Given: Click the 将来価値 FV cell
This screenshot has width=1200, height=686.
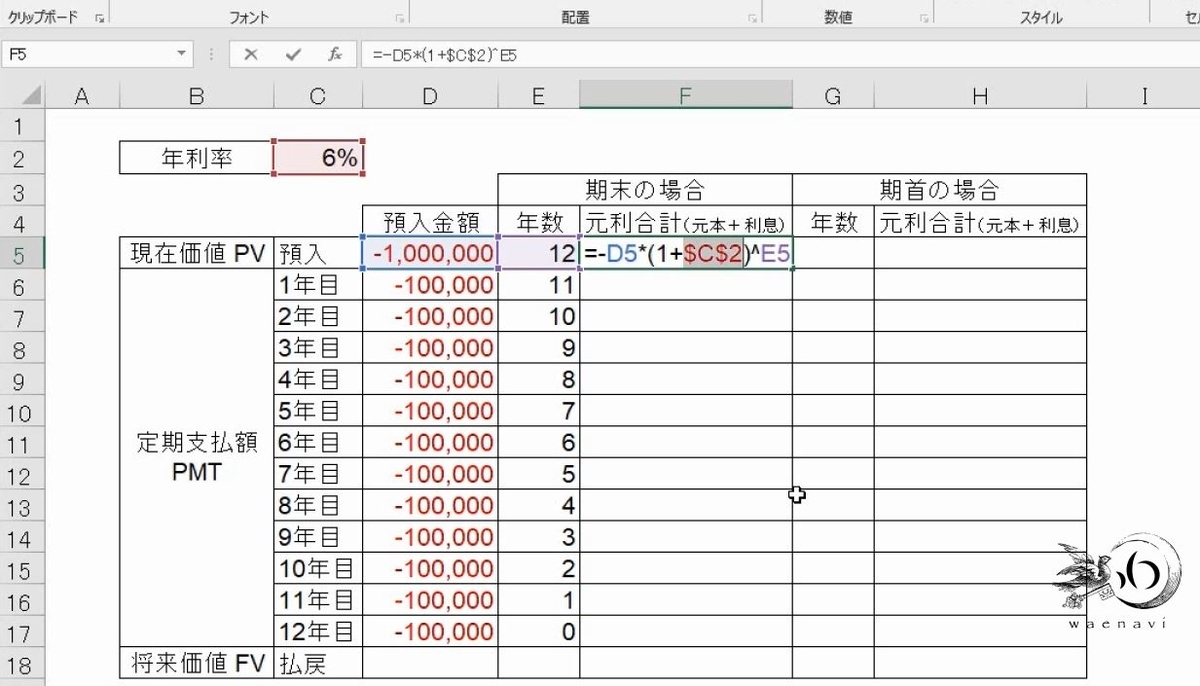Looking at the screenshot, I should [x=196, y=663].
